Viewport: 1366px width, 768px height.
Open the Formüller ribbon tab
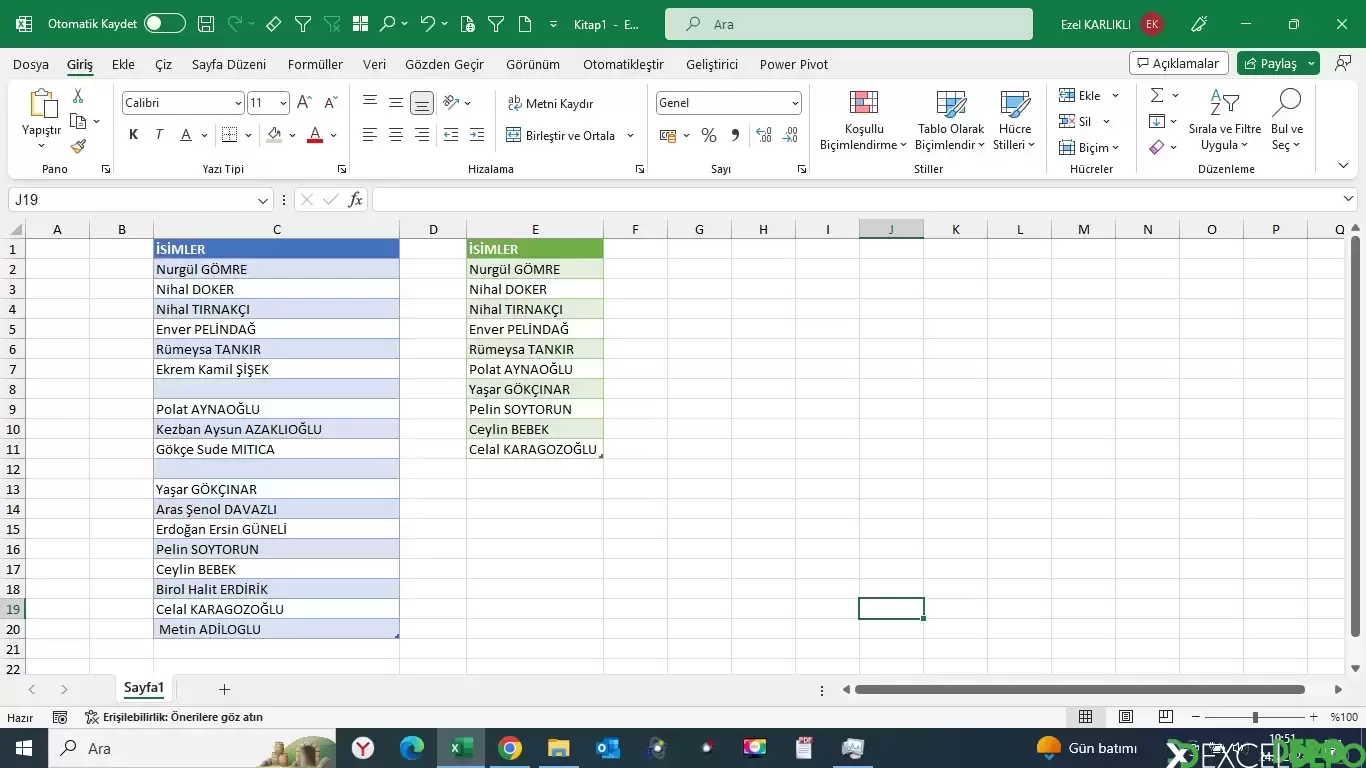point(315,64)
